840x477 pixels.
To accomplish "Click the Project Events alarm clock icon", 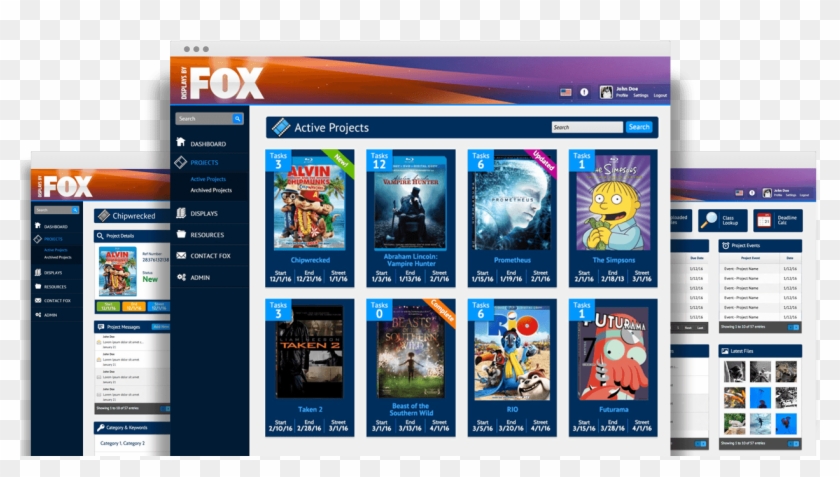I will click(725, 245).
